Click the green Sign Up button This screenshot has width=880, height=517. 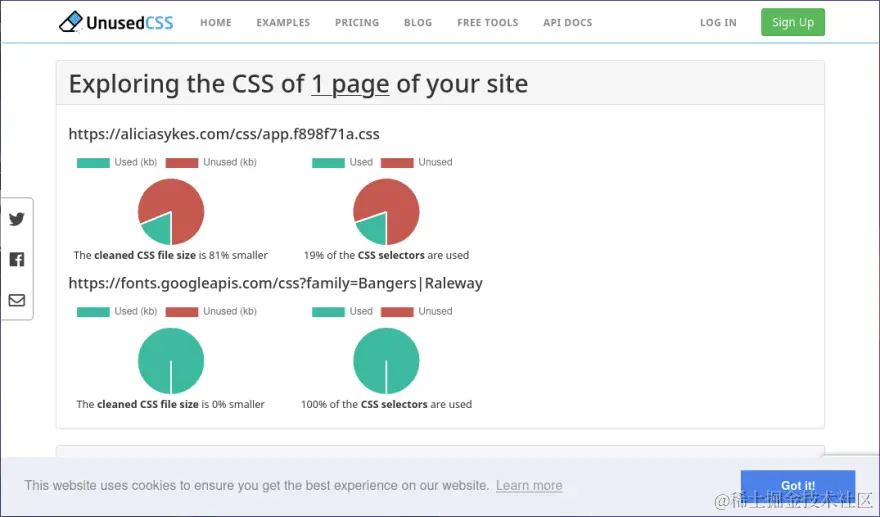(x=793, y=22)
